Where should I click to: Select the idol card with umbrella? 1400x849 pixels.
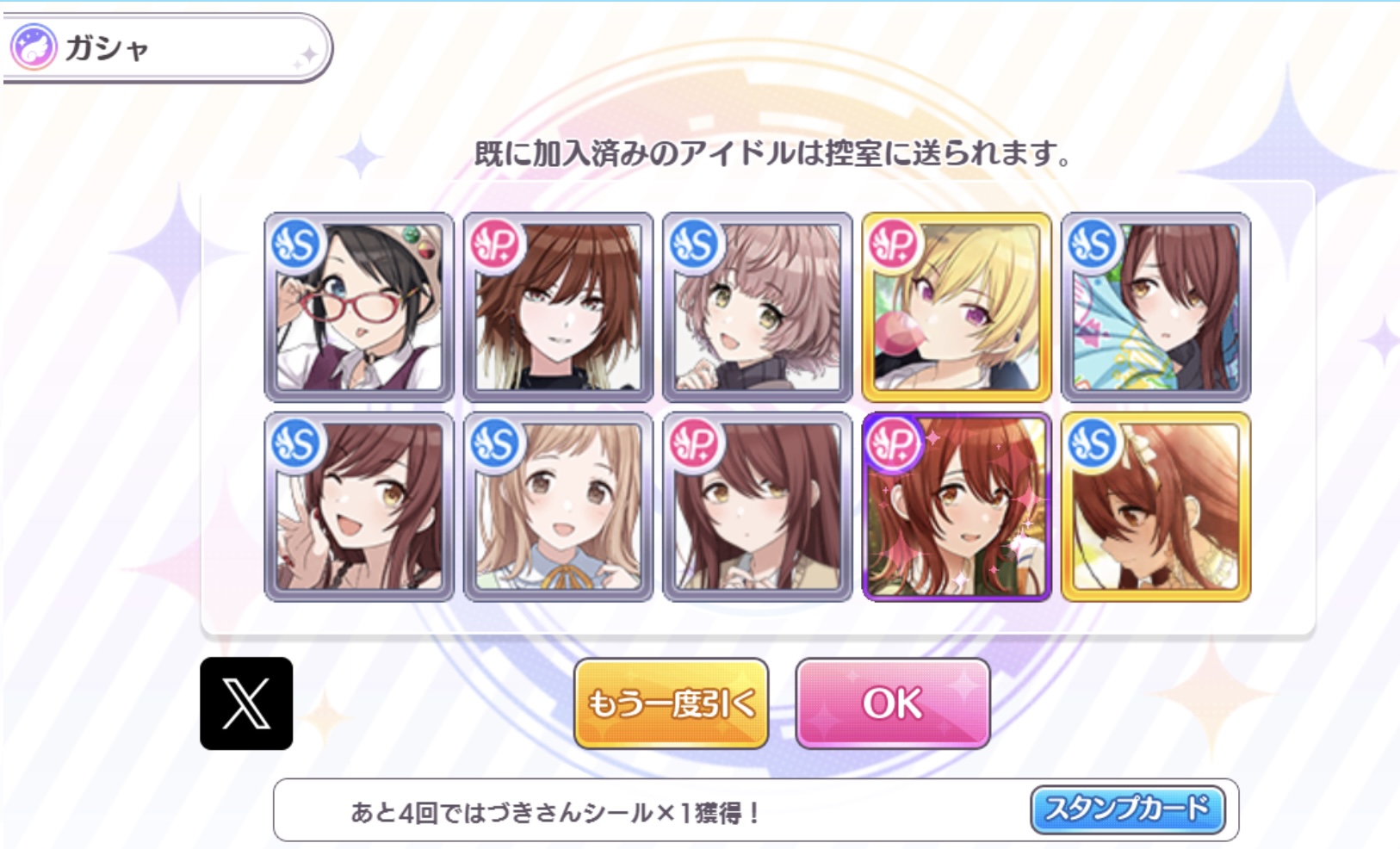[x=1155, y=307]
